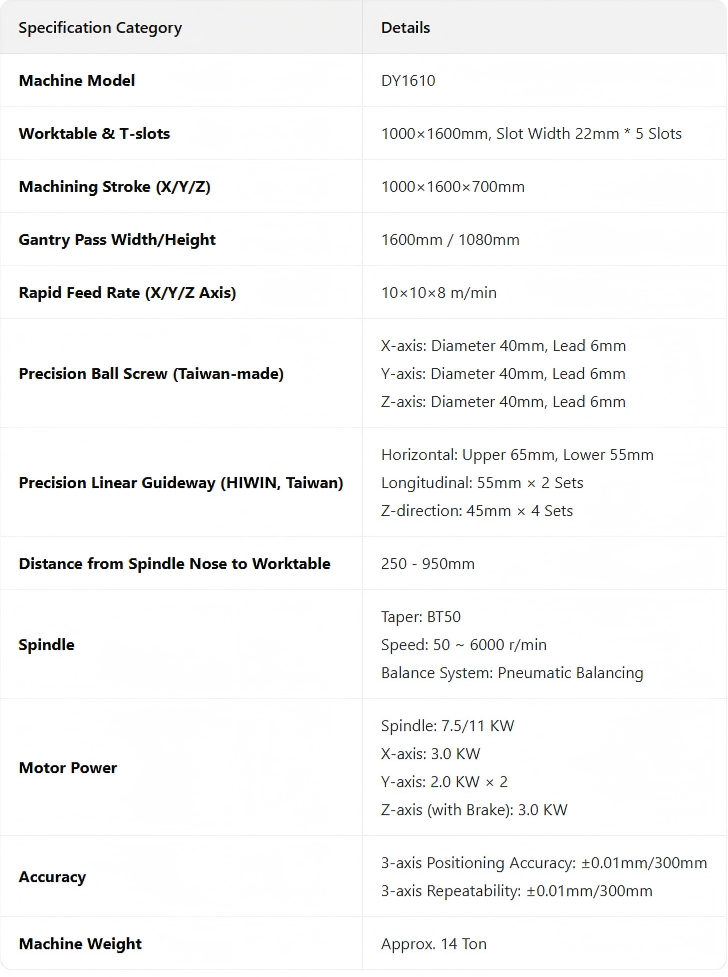Click the Z-direction 45mm × 4 Sets line
728x977 pixels.
tap(477, 511)
